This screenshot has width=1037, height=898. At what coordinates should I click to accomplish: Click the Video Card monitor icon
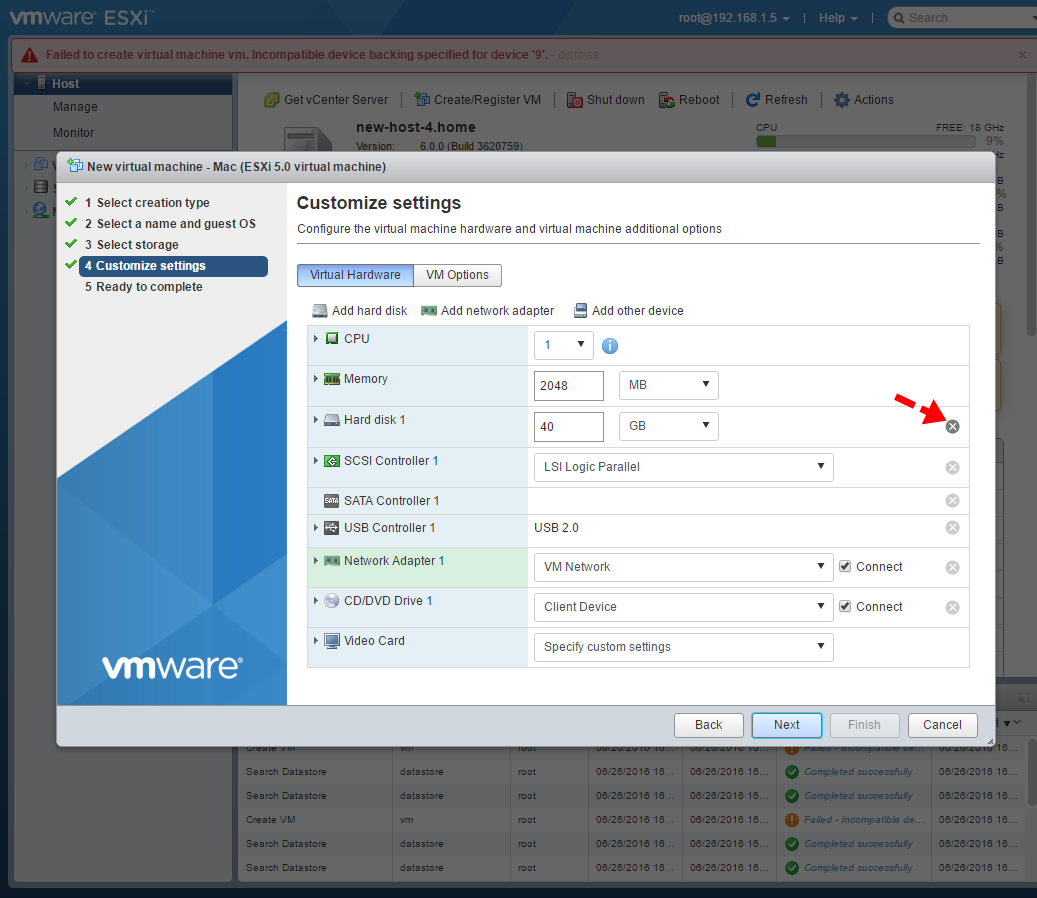(332, 641)
